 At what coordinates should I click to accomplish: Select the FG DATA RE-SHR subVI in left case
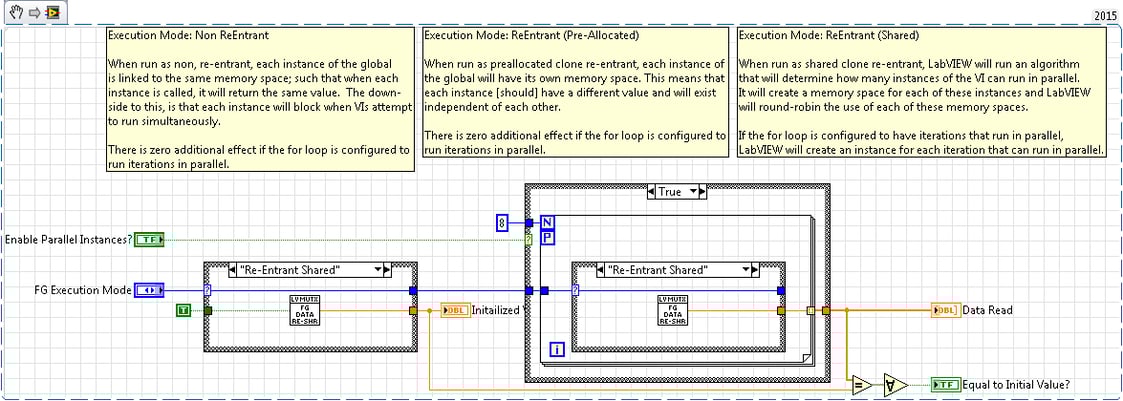(x=302, y=310)
